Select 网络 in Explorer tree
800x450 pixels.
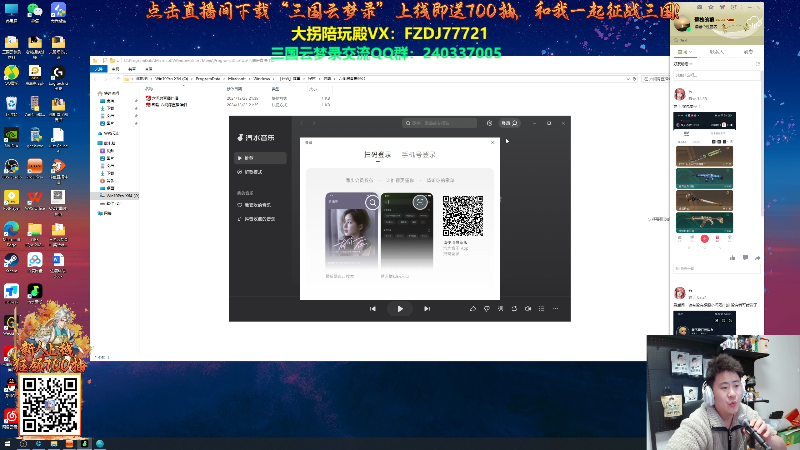[105, 213]
